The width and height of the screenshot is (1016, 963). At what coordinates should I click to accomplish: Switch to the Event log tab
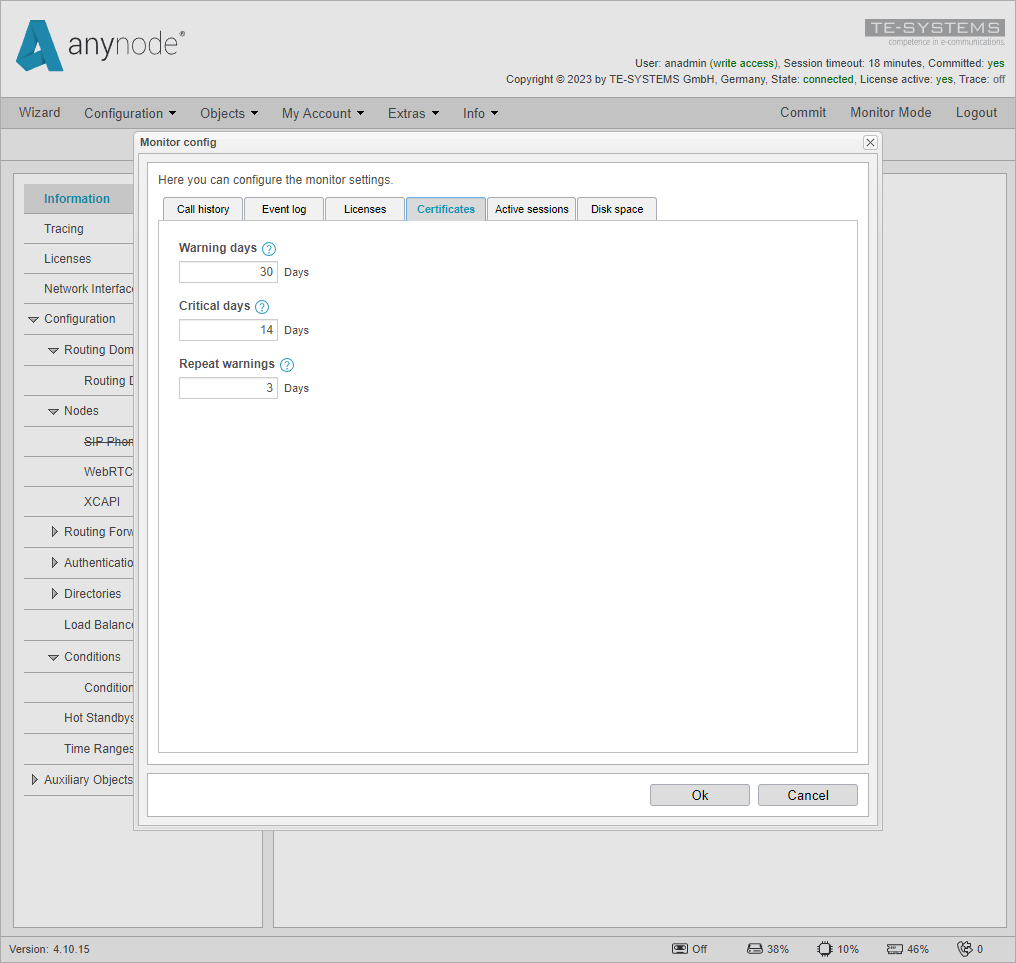click(283, 209)
